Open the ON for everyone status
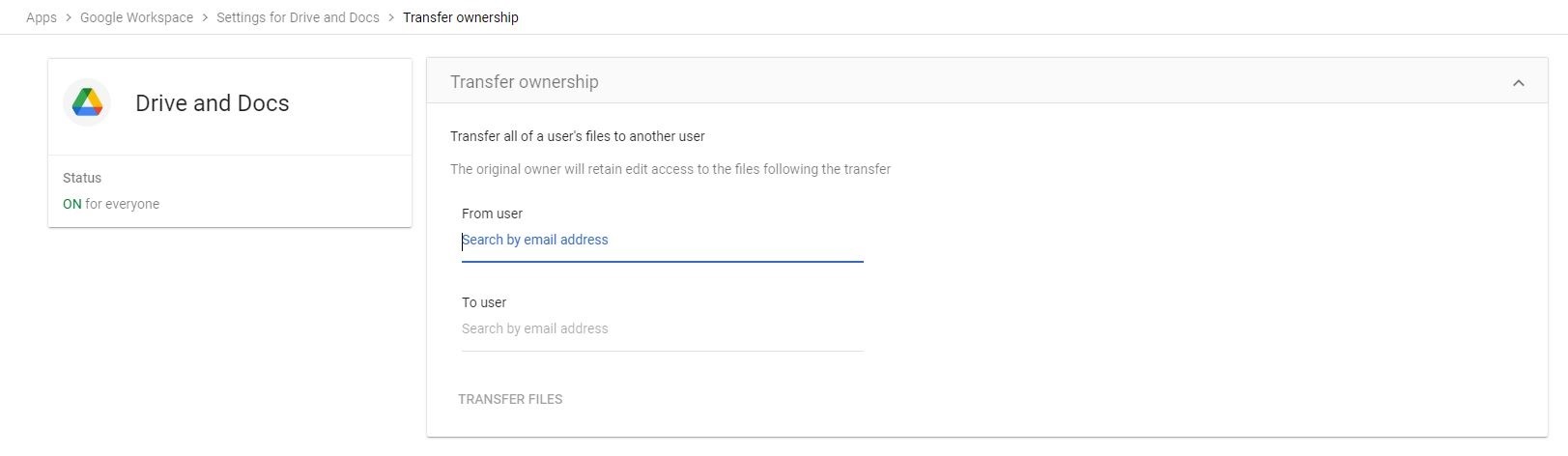 pos(111,204)
